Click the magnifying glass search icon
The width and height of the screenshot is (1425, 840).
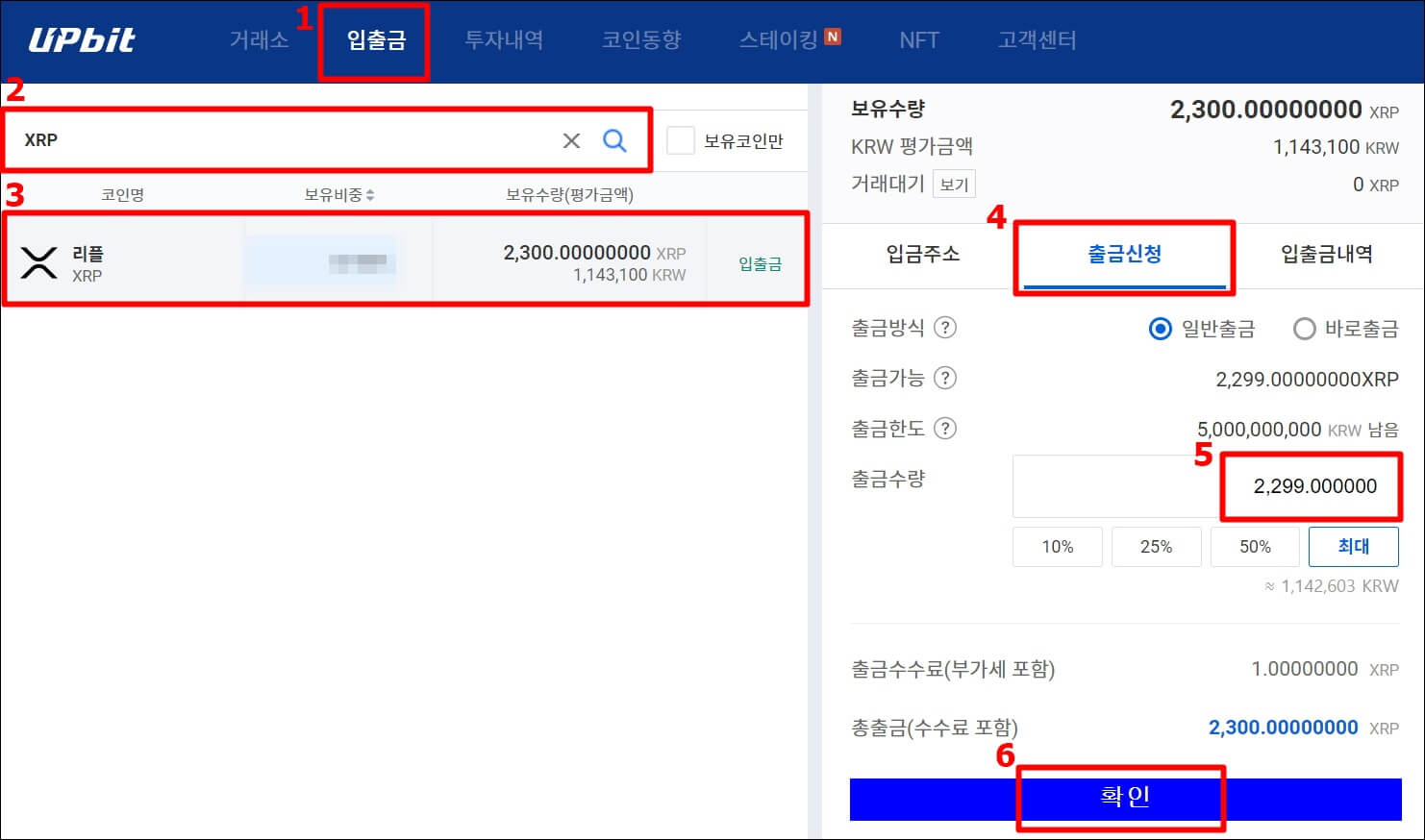coord(614,140)
